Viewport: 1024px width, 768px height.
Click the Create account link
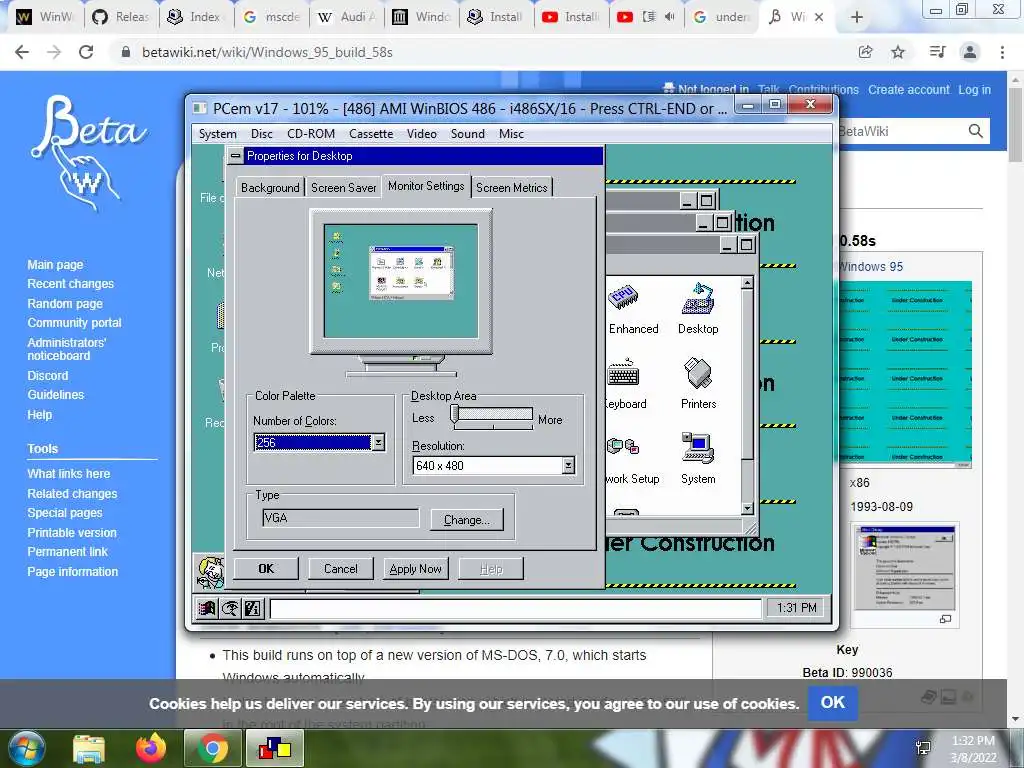pyautogui.click(x=908, y=90)
